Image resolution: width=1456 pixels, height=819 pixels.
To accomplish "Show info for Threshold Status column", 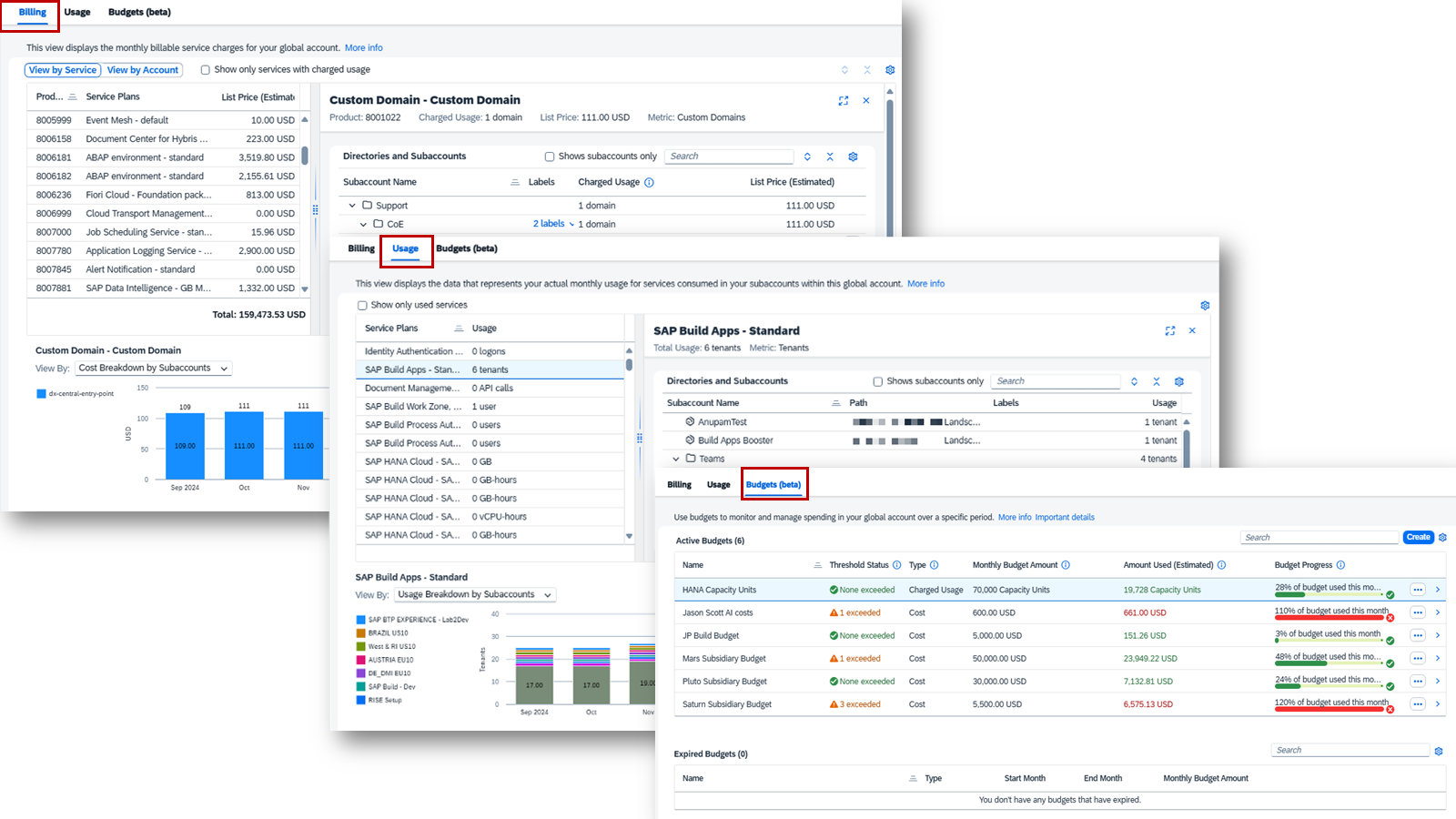I will point(897,565).
